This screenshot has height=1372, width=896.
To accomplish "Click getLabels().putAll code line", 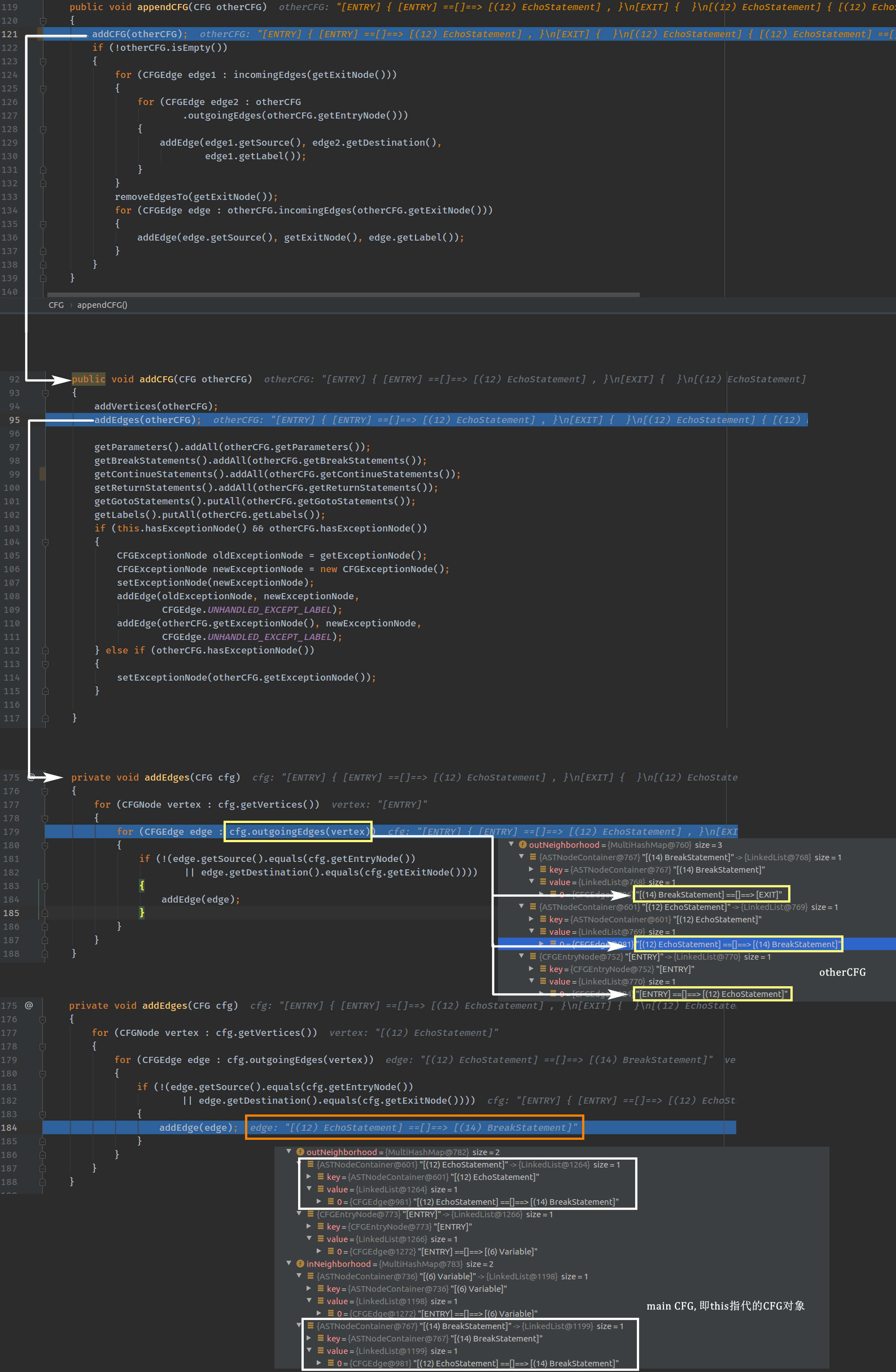I will click(x=210, y=515).
